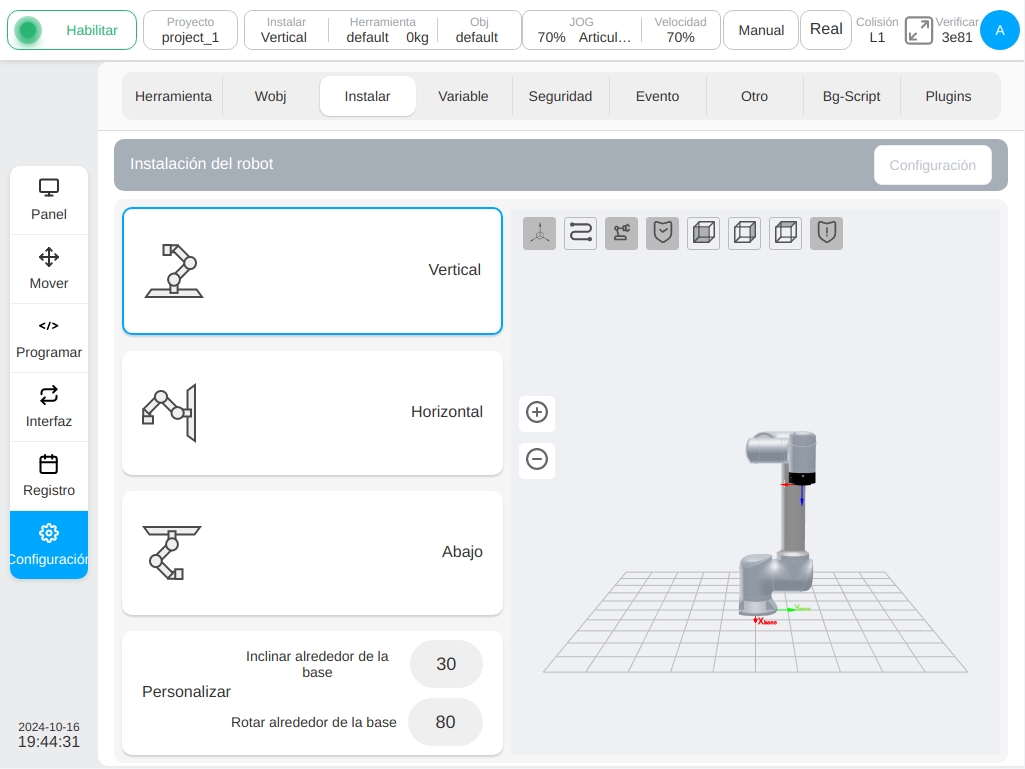Click the fullscreen expand icon
Screen dimensions: 1025x769
918,31
